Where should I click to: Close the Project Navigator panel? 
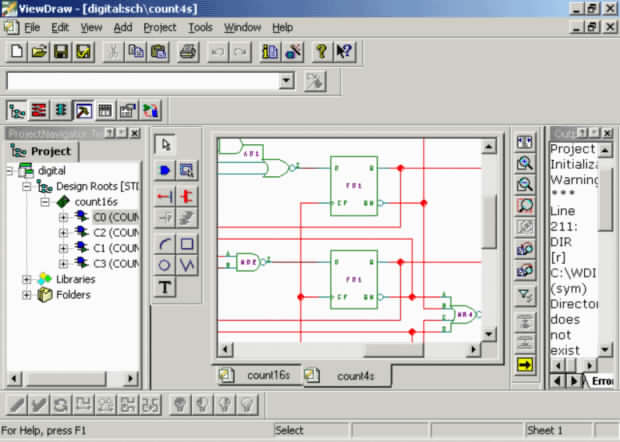[135, 133]
